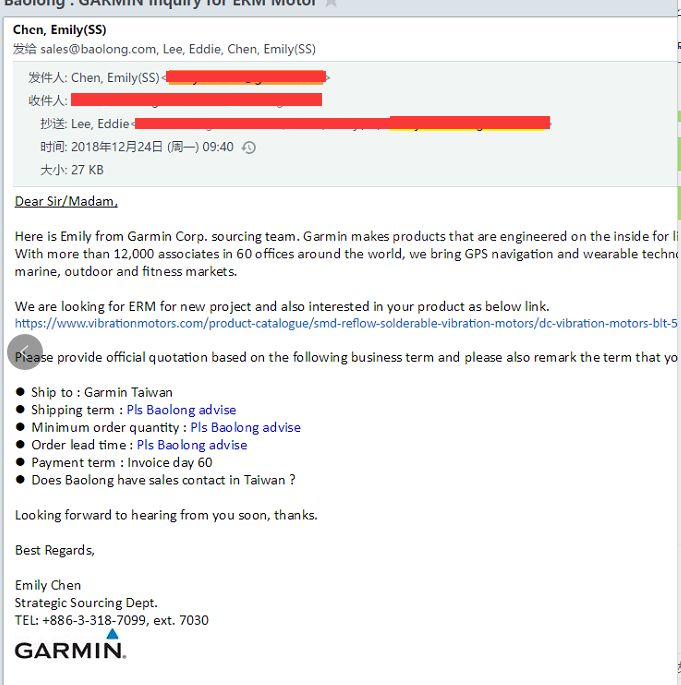
Task: Click the Garmin logo image in signature
Action: (70, 644)
